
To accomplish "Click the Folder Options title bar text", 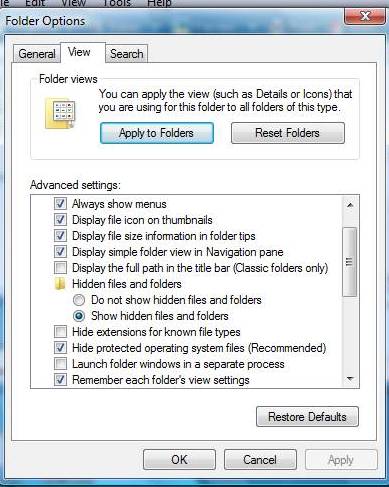I will coord(45,21).
